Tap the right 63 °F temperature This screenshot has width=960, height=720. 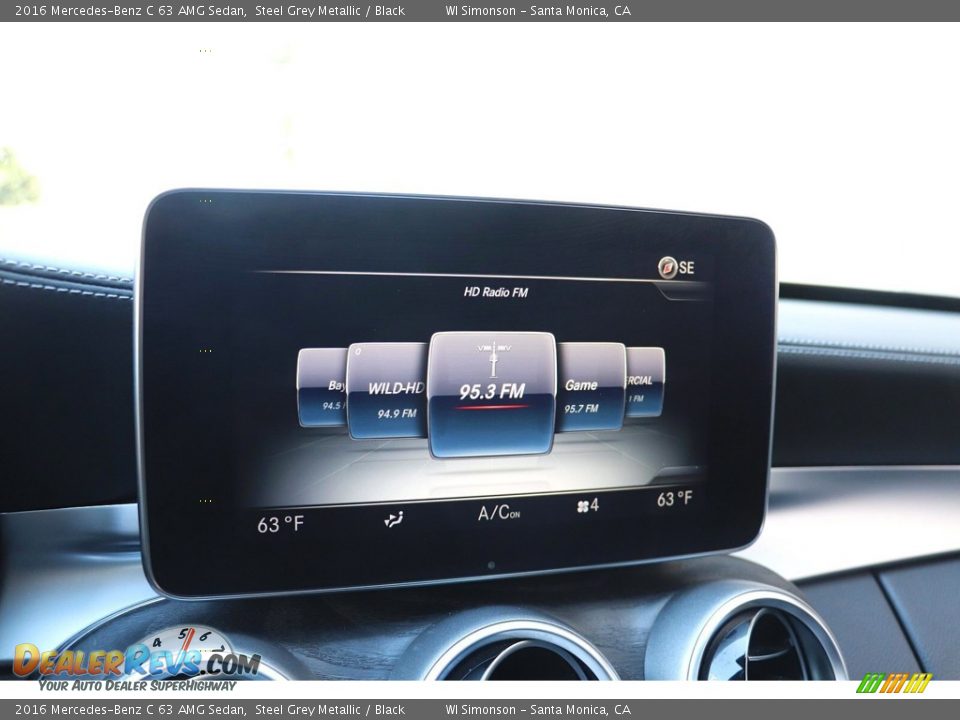point(675,499)
